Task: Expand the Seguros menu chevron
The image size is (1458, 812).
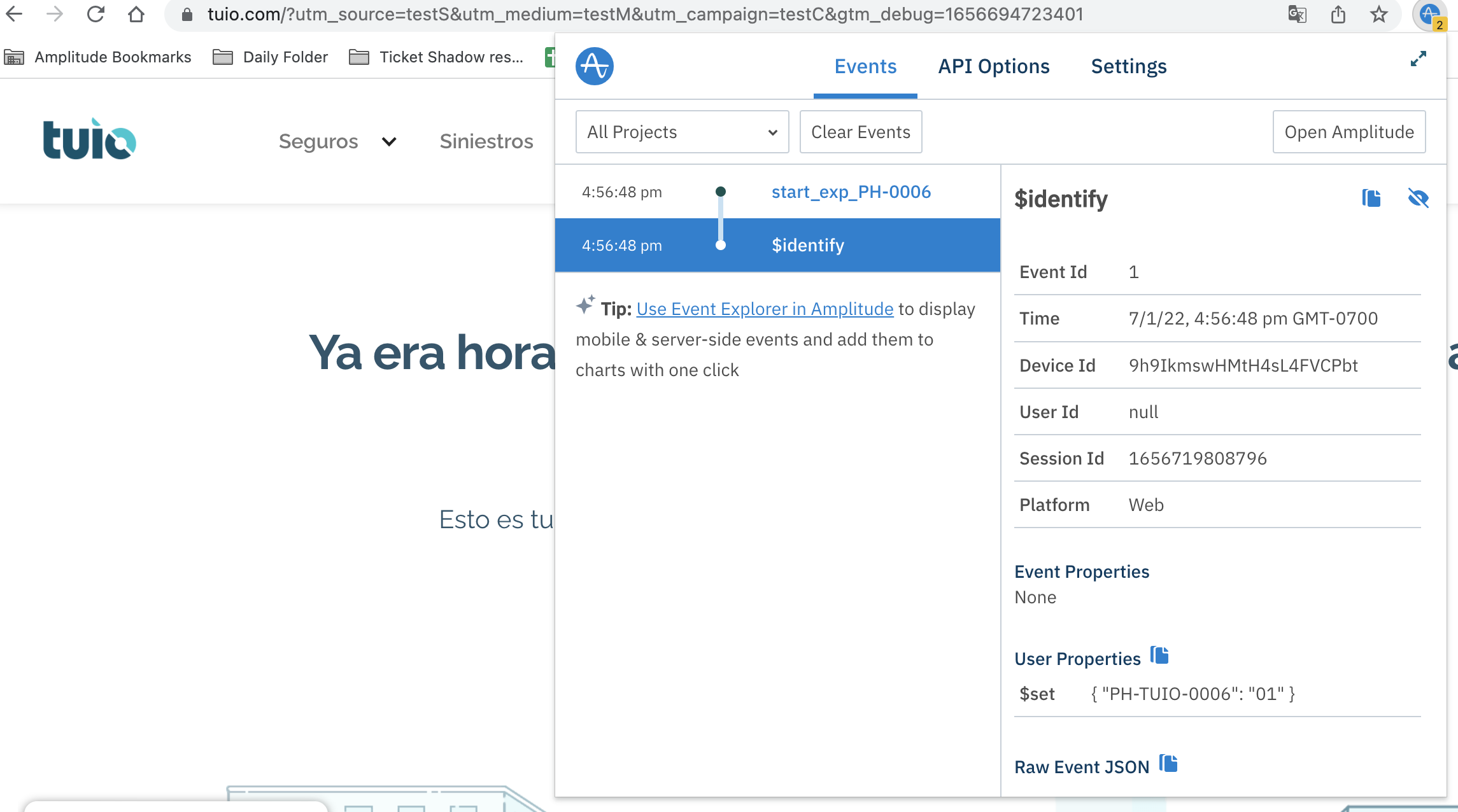Action: click(389, 141)
